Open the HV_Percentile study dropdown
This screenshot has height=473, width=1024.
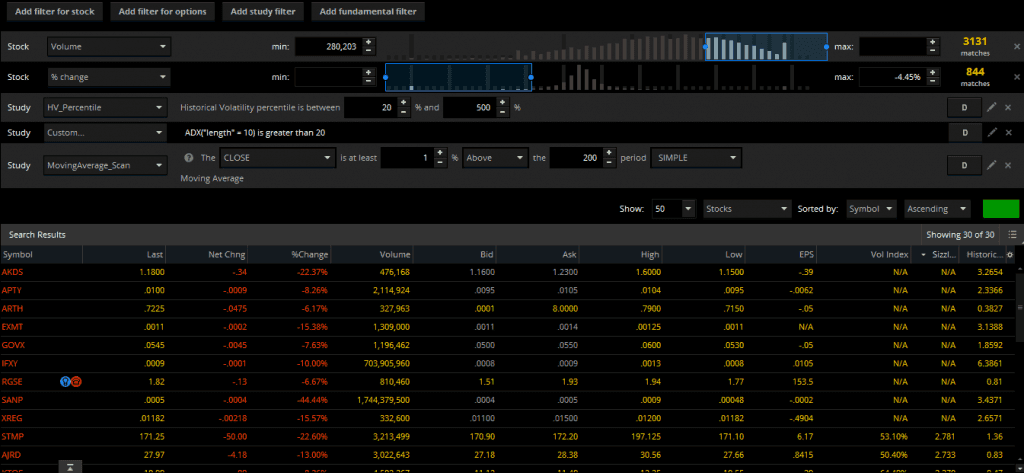pos(107,108)
